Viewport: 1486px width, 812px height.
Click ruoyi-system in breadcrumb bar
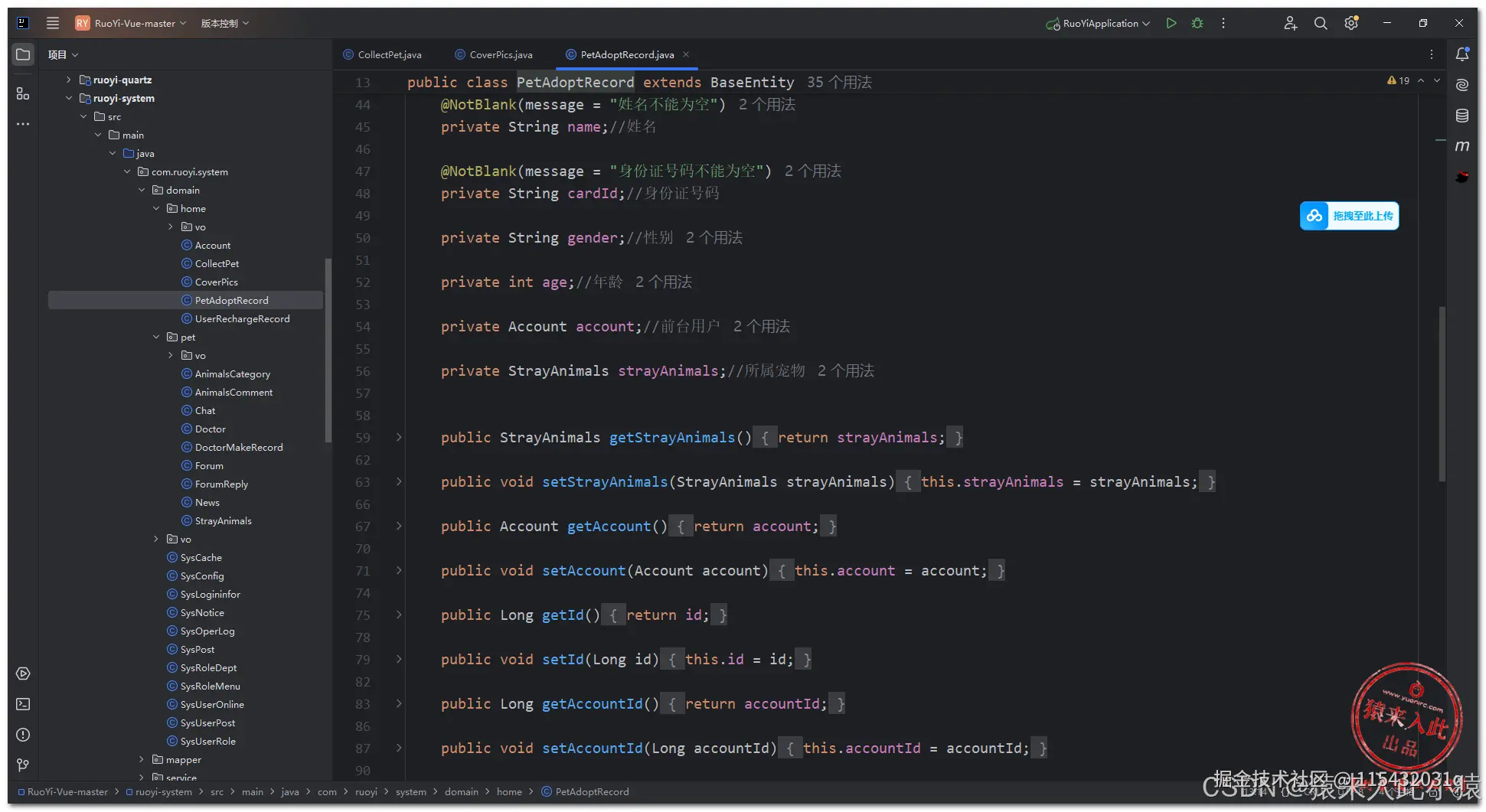(x=158, y=791)
